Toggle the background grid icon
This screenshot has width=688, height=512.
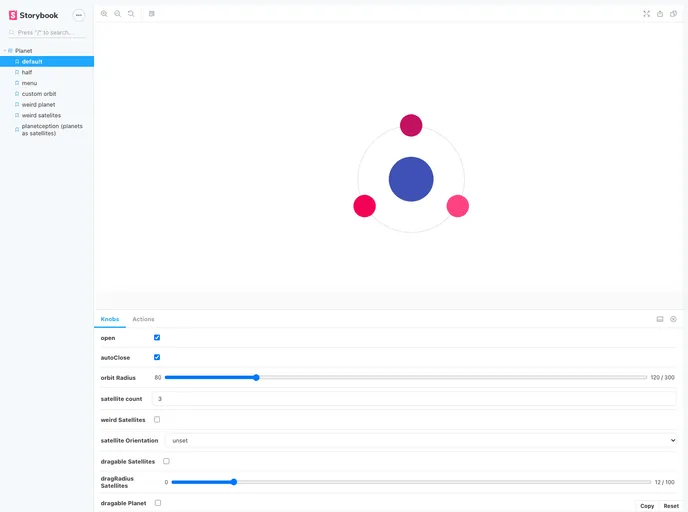point(151,14)
